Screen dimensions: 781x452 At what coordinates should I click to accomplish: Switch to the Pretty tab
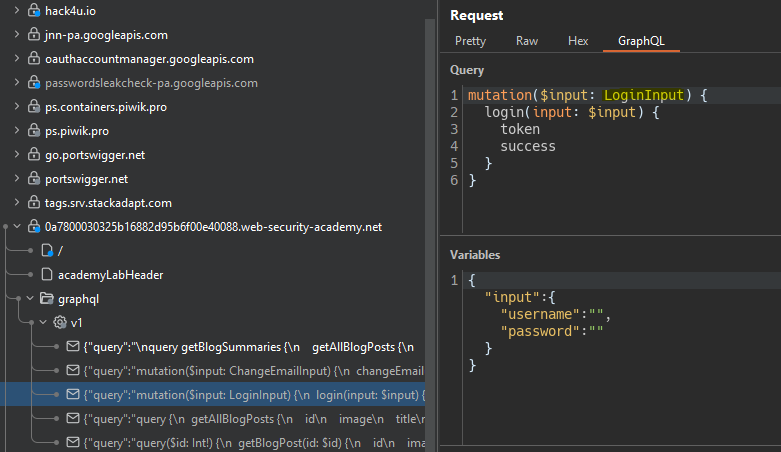470,41
